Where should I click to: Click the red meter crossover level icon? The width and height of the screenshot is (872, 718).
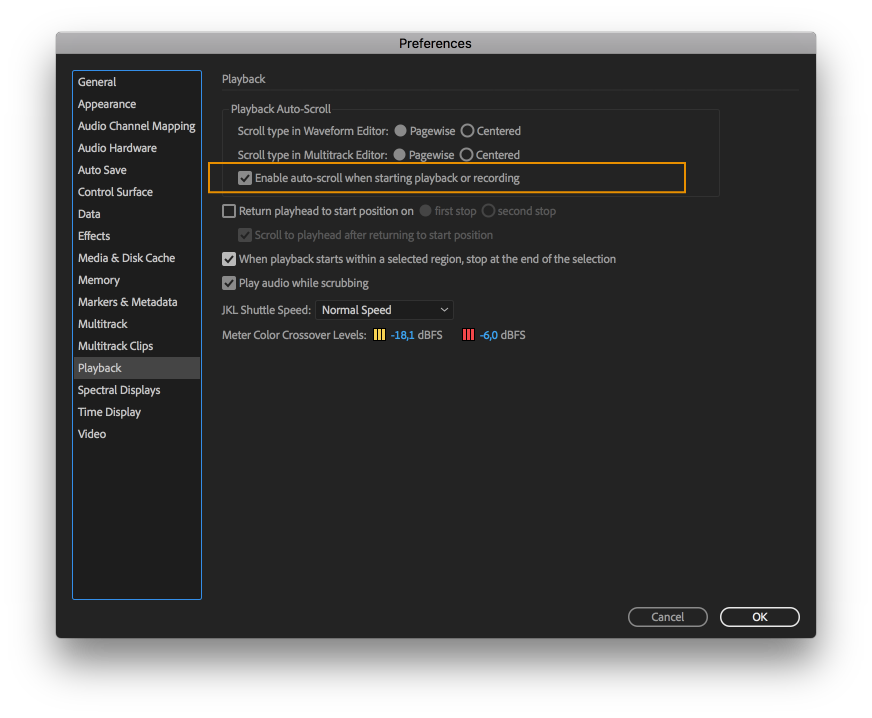468,335
